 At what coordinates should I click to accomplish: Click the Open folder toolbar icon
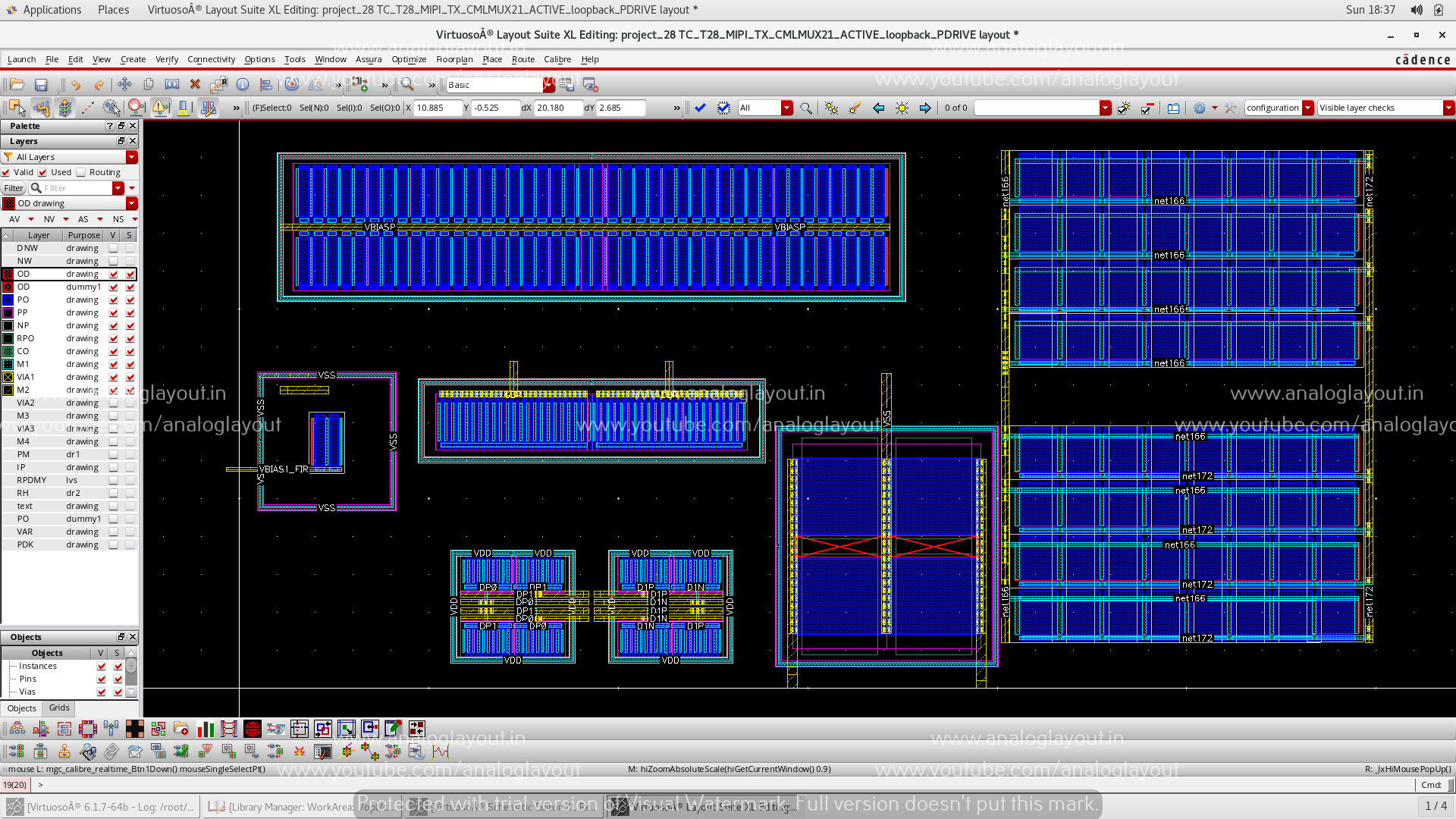17,85
